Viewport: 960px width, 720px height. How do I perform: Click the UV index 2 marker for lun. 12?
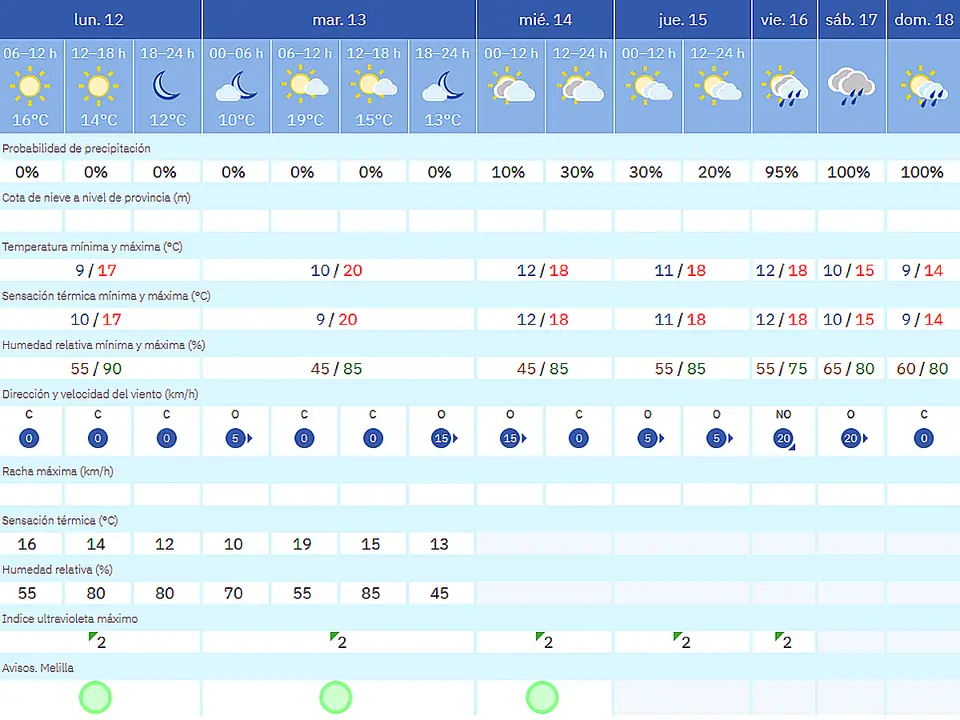pyautogui.click(x=97, y=641)
